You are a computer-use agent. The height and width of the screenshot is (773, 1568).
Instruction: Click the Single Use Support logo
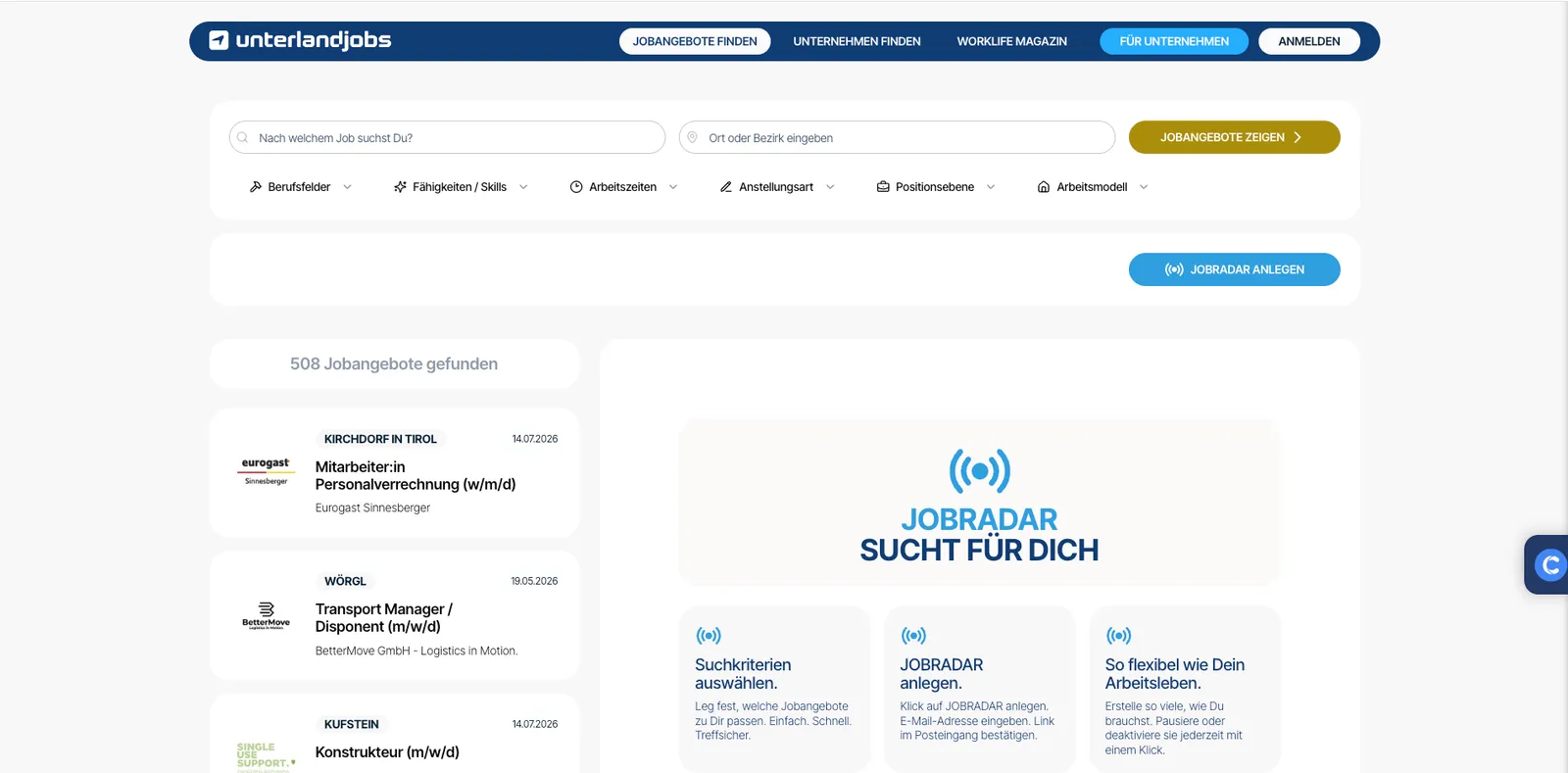coord(266,756)
